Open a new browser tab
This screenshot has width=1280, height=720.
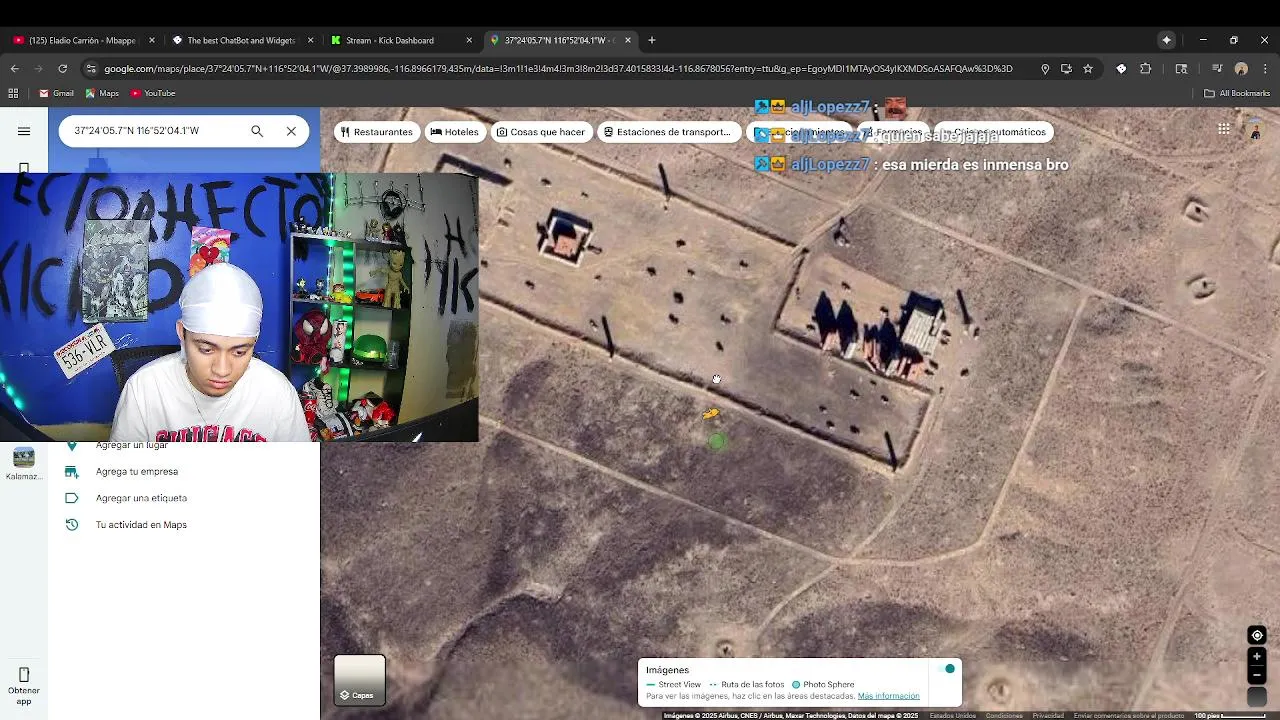(652, 40)
